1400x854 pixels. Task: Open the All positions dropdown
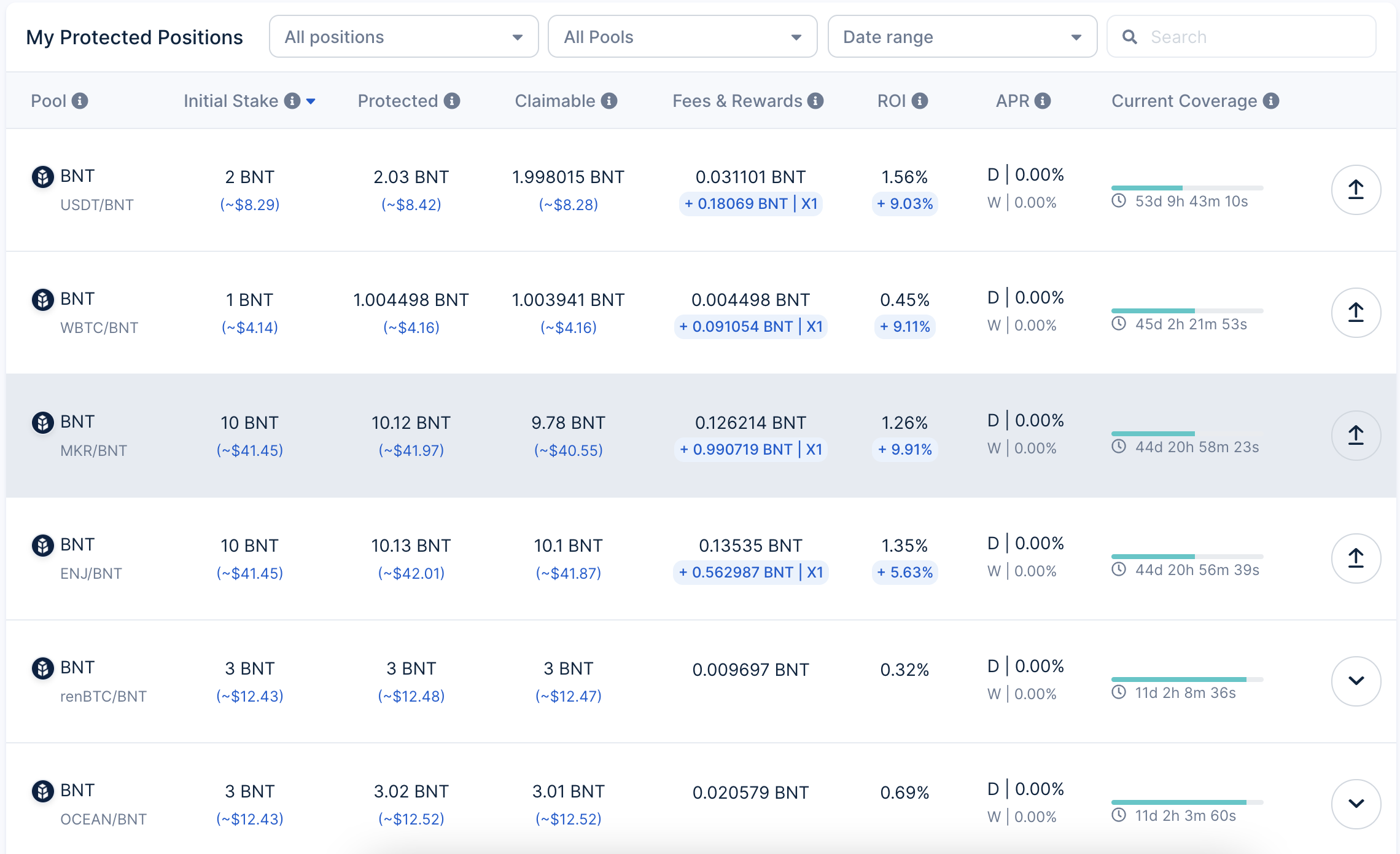(403, 36)
